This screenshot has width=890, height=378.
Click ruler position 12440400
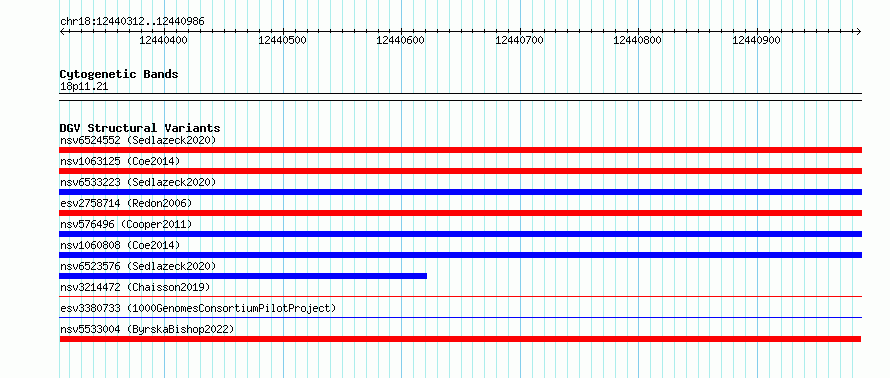163,40
